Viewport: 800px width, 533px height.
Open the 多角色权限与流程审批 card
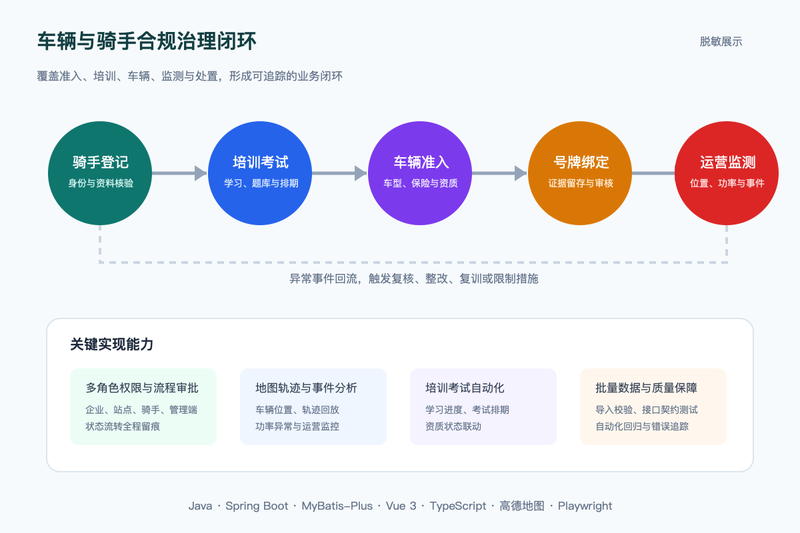tap(143, 407)
